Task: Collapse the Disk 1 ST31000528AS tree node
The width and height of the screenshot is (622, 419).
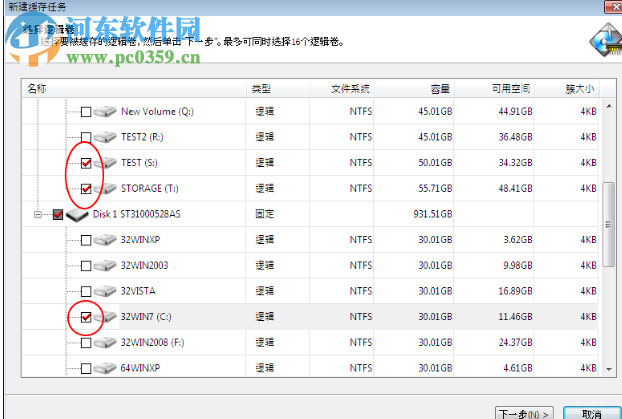Action: tap(38, 215)
